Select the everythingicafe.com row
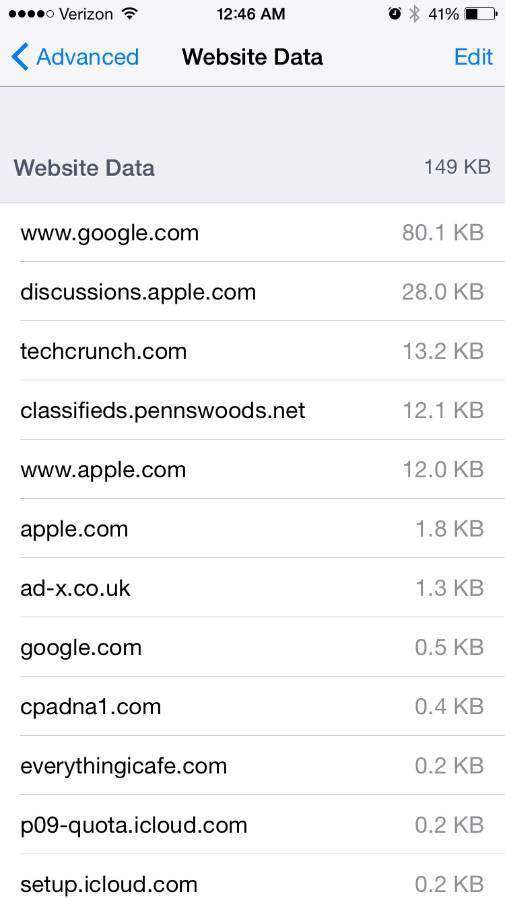Screen dimensions: 505x898 (x=252, y=765)
